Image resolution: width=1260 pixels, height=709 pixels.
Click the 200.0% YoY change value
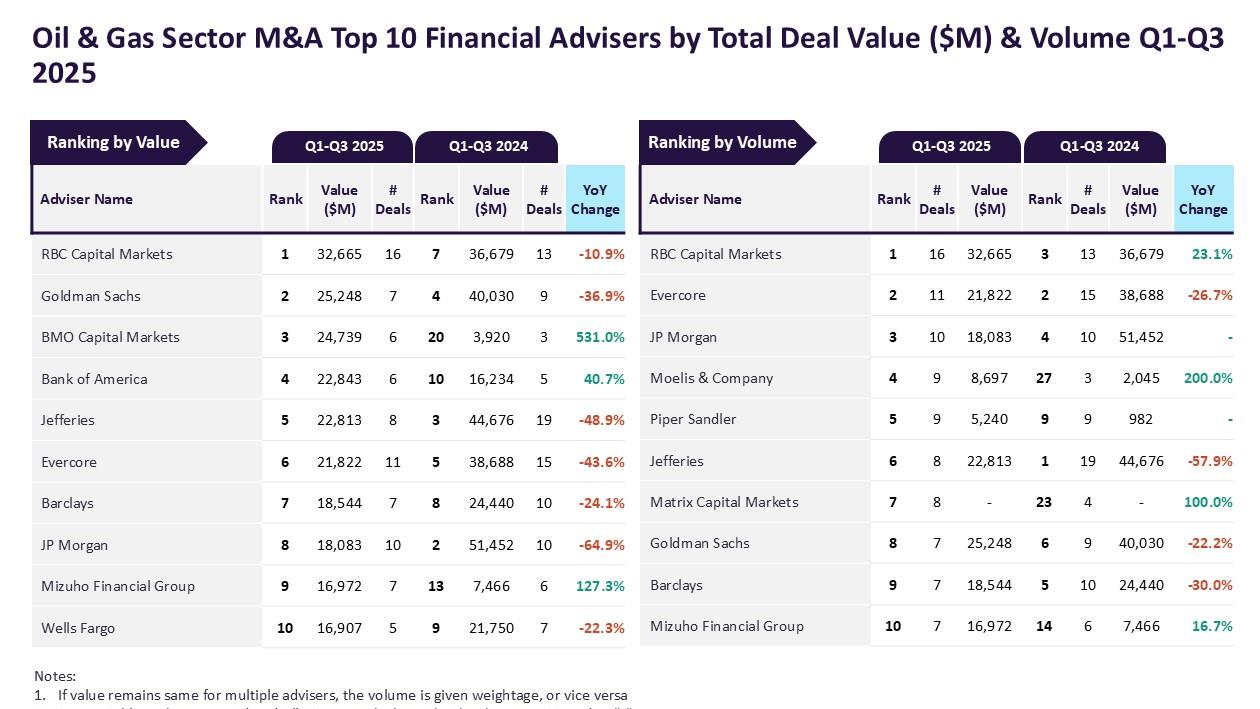tap(1208, 378)
